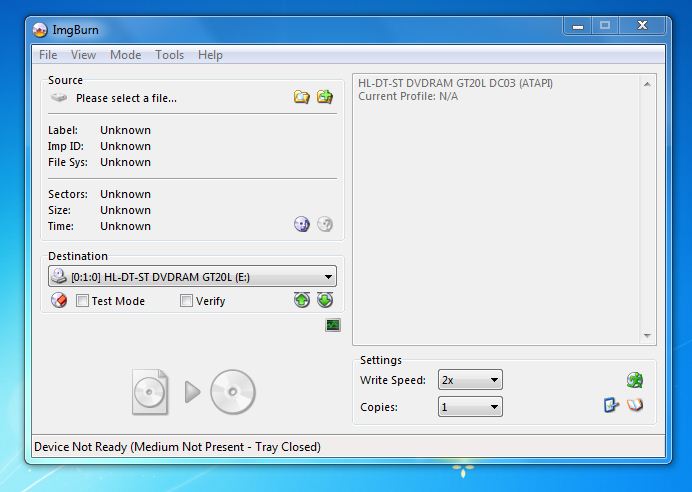Expand the Destination drive dropdown

click(x=192, y=277)
